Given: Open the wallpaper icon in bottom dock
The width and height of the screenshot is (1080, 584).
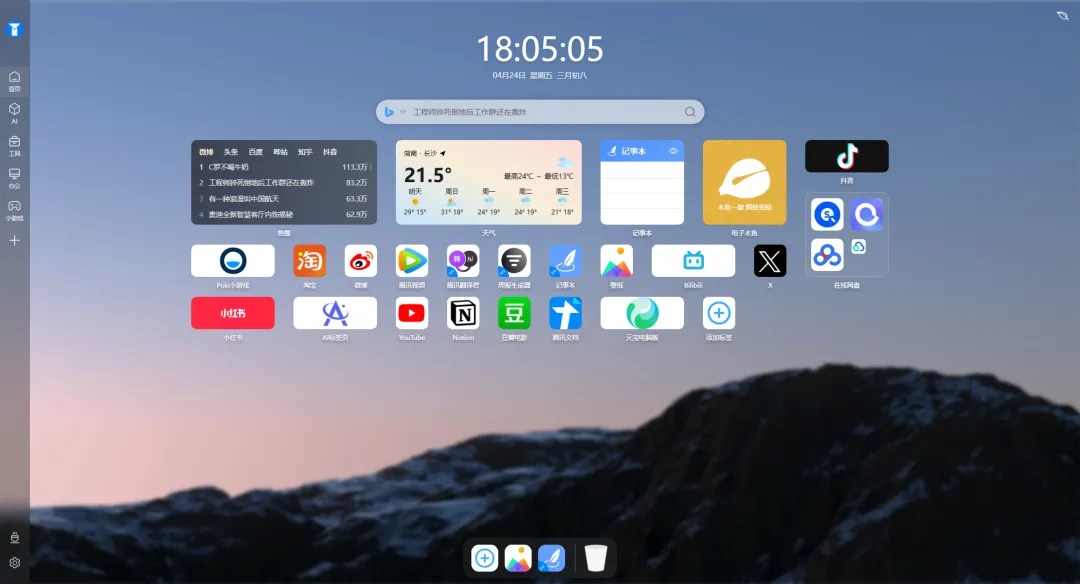Looking at the screenshot, I should coord(518,558).
